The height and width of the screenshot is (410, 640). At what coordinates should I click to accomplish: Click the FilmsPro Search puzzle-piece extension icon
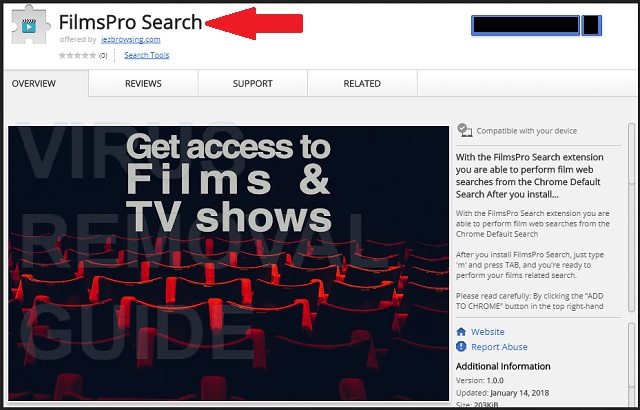31,25
